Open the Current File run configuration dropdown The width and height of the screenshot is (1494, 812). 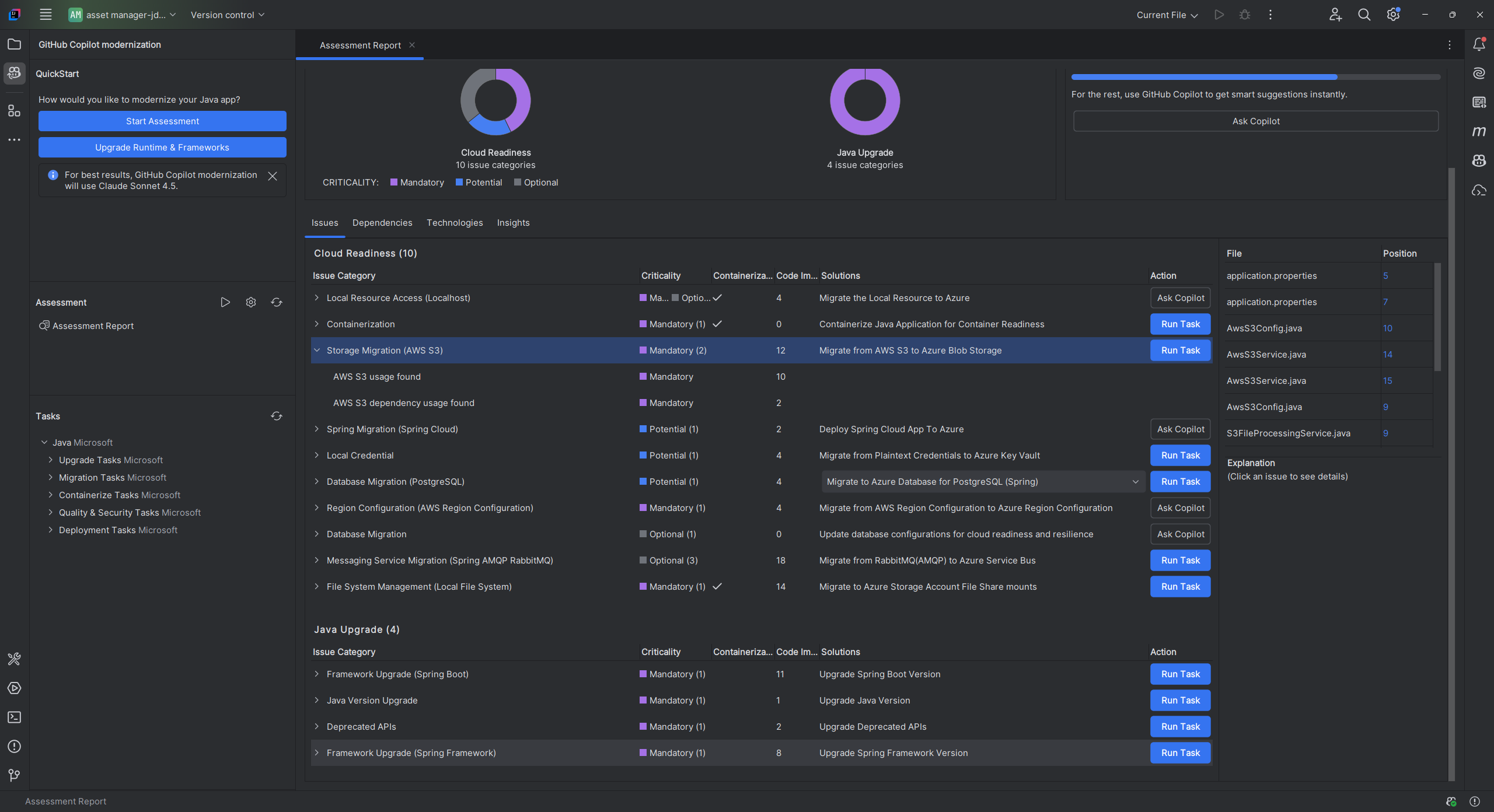tap(1167, 15)
